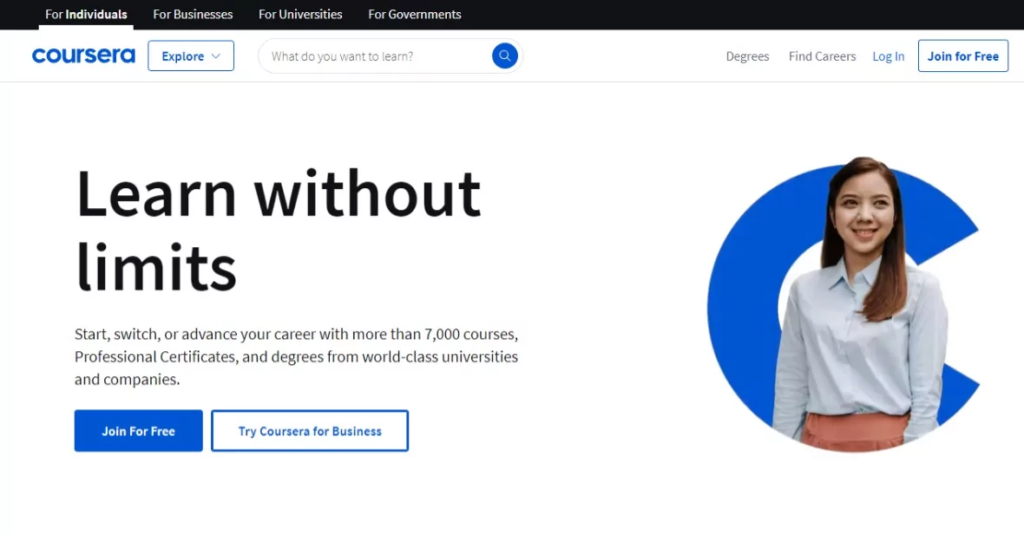Click the Log In link
Image resolution: width=1024 pixels, height=535 pixels.
(x=889, y=56)
